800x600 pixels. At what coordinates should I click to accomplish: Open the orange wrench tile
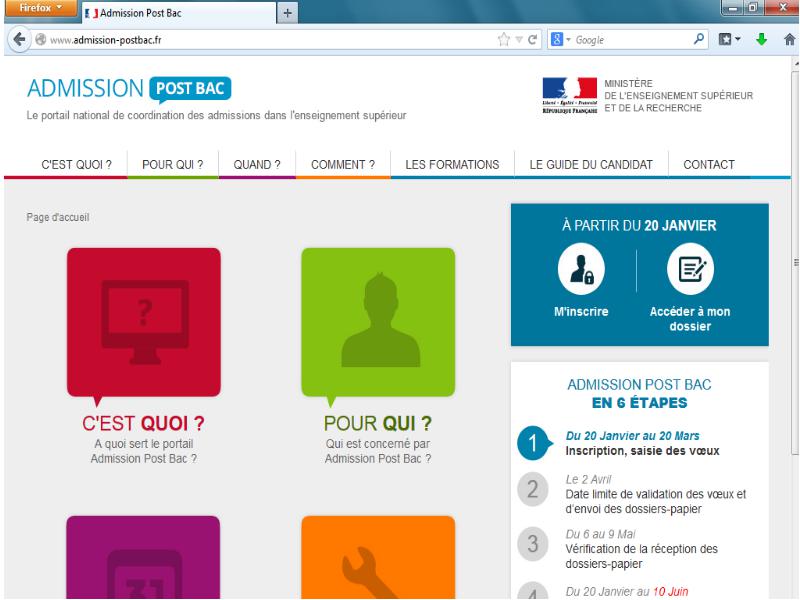coord(378,557)
